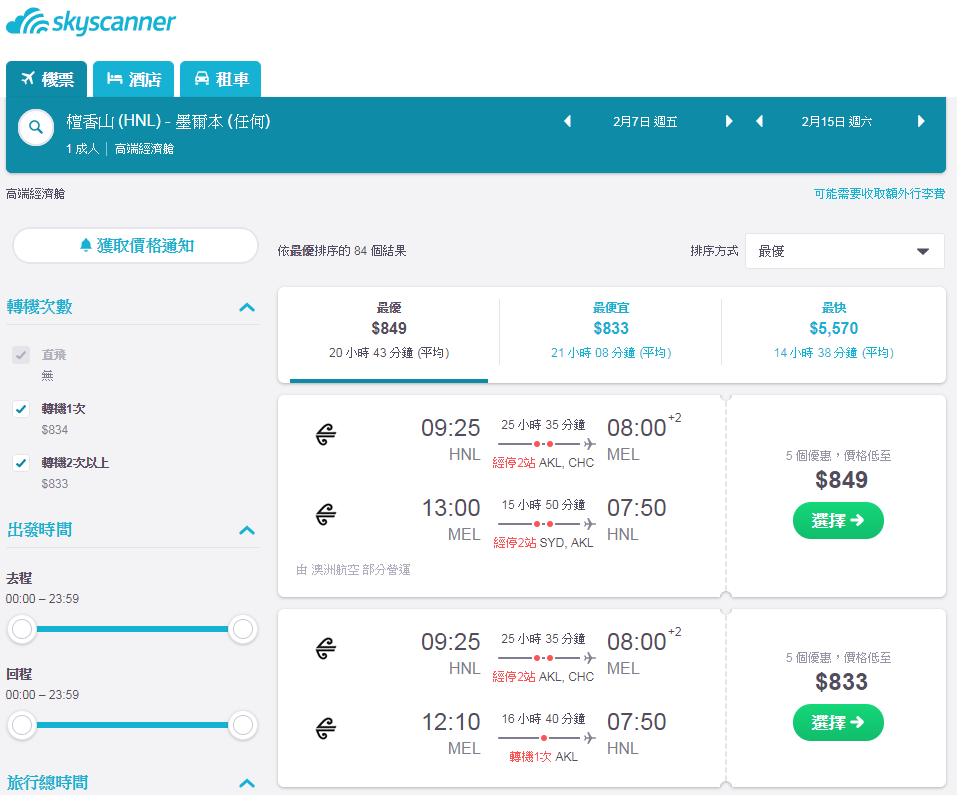Image resolution: width=957 pixels, height=795 pixels.
Task: Uncheck the 轉機1次 checkbox
Action: [21, 409]
